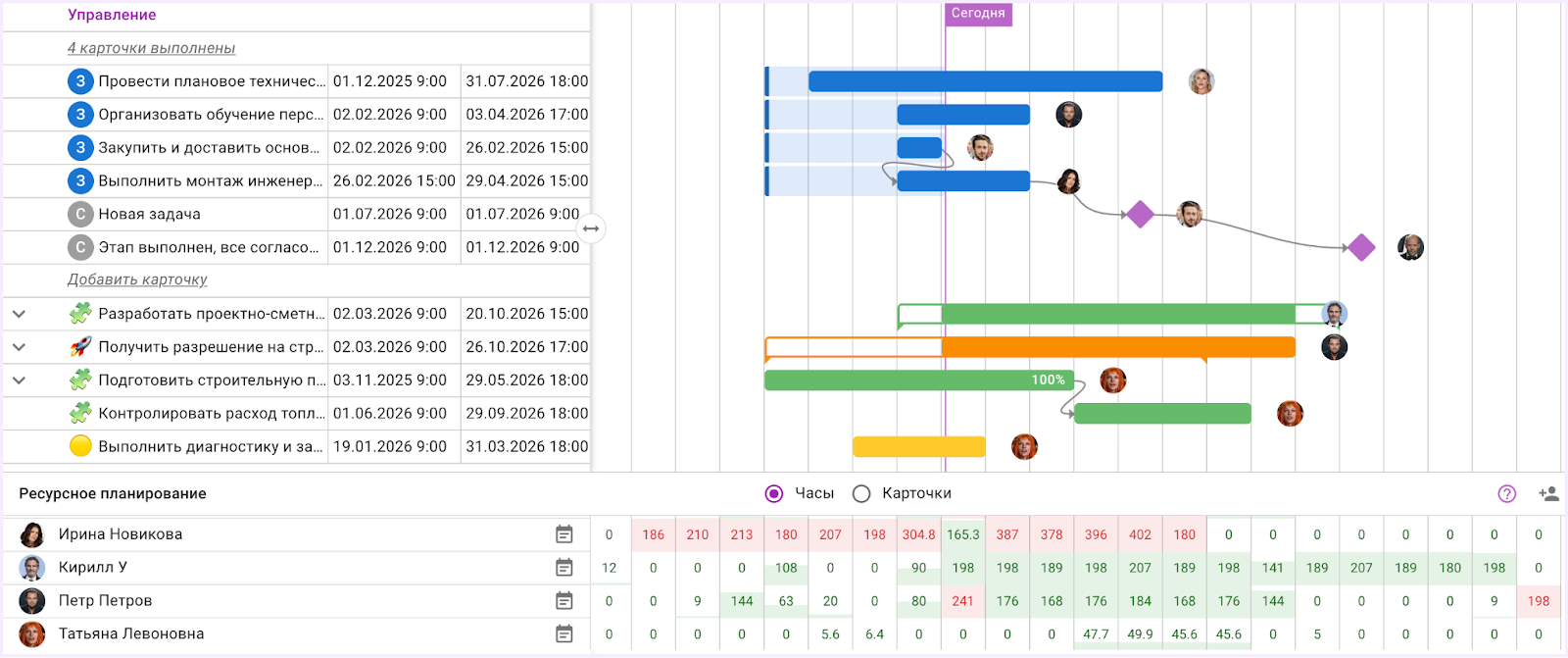This screenshot has height=658, width=1568.
Task: Expand Получить разрешение на стр... row
Action: pos(19,347)
